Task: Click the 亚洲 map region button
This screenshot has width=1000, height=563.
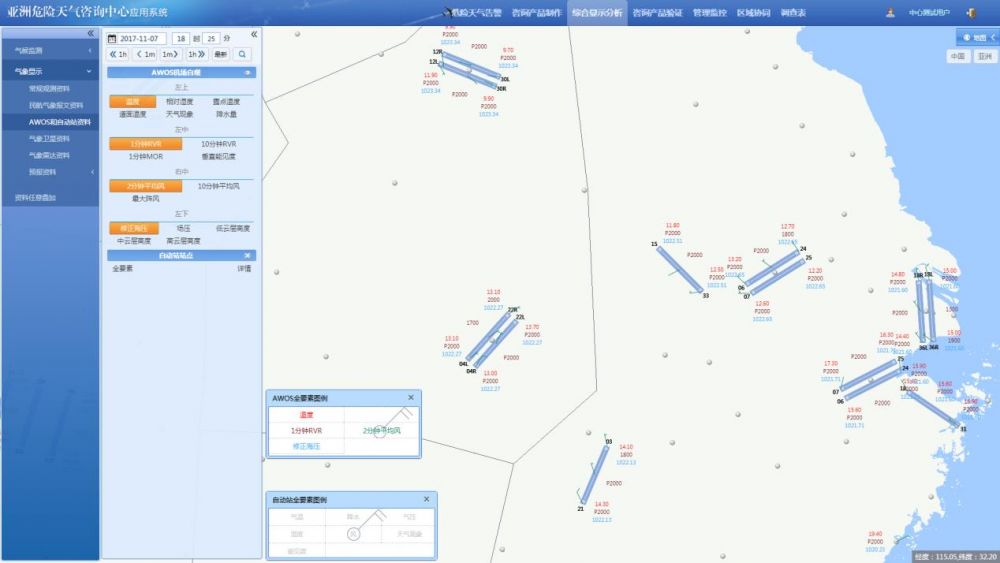Action: pos(985,57)
